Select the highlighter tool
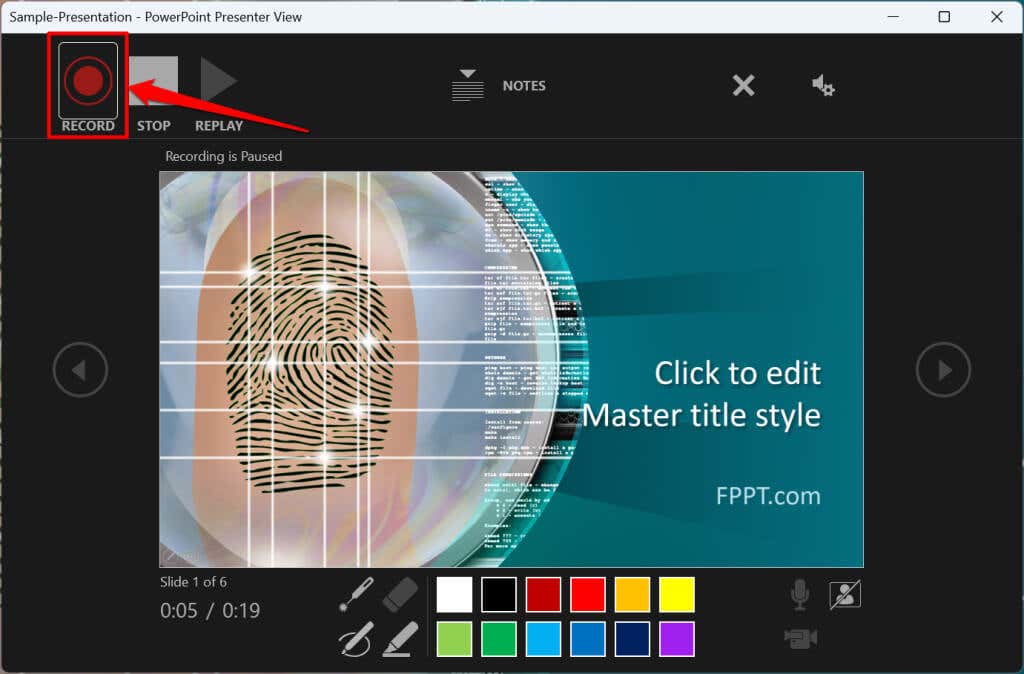 point(400,639)
